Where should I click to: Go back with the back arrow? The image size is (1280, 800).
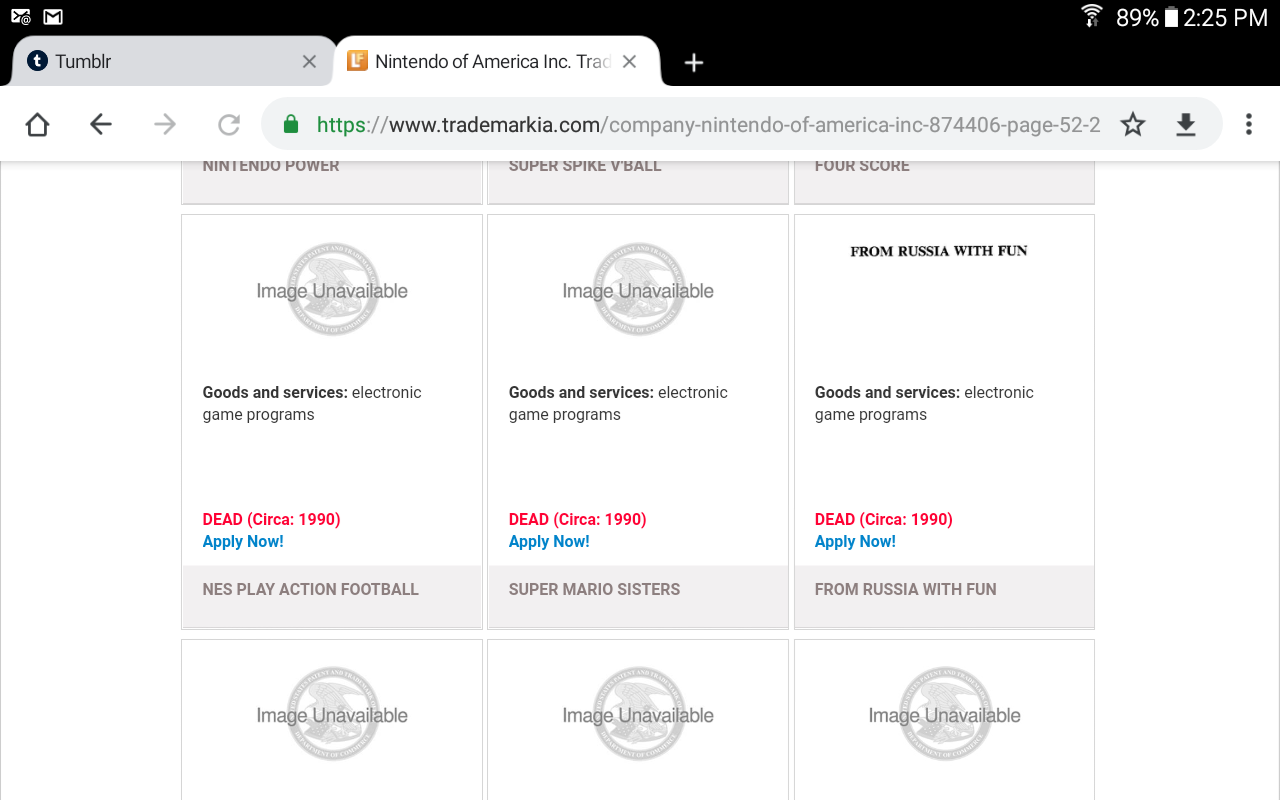click(x=101, y=124)
